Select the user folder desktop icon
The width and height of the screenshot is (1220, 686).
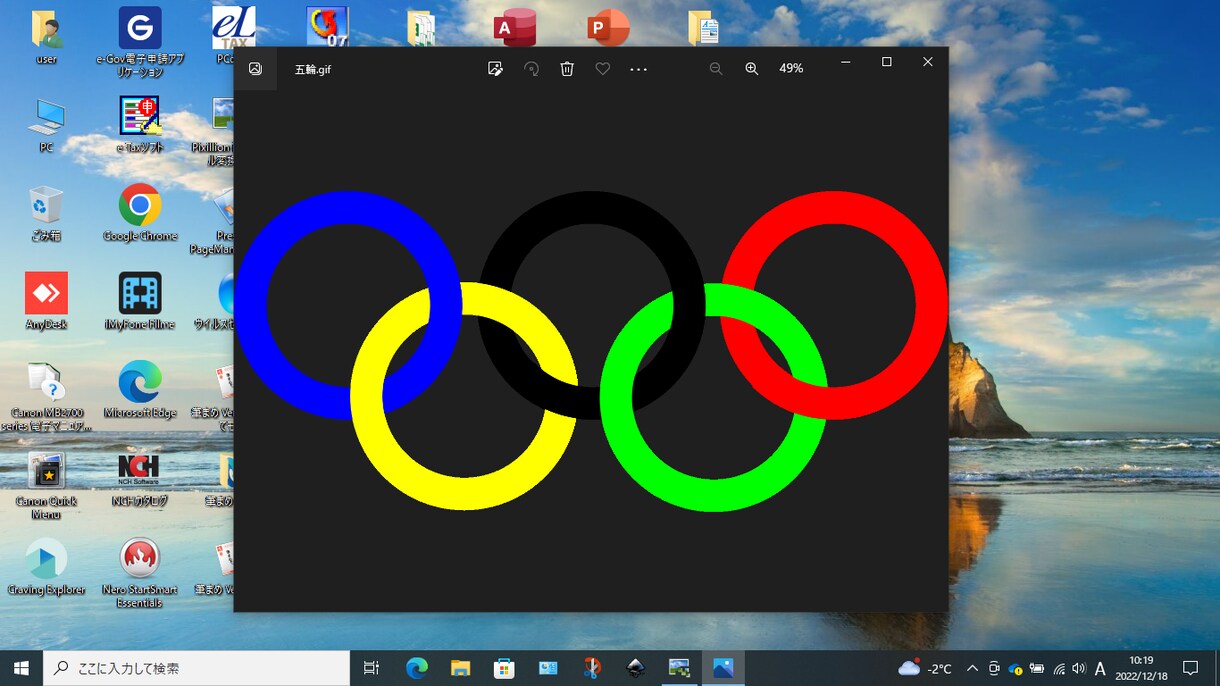pyautogui.click(x=46, y=36)
